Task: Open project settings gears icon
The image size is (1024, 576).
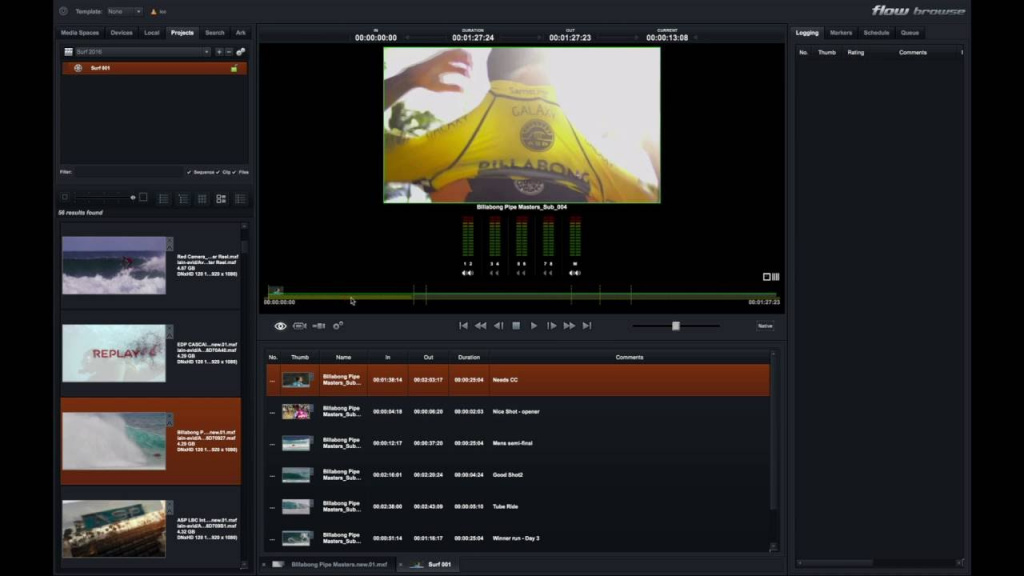Action: click(x=240, y=52)
